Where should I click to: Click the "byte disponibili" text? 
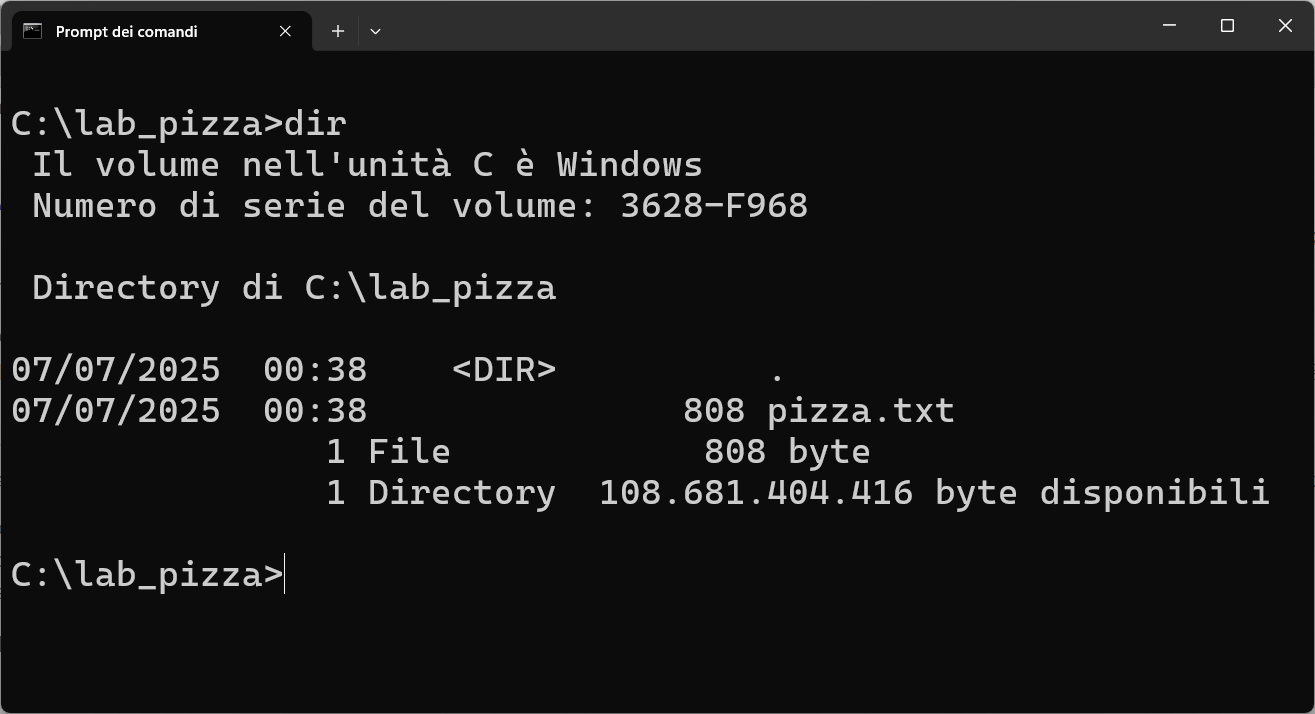pyautogui.click(x=1102, y=493)
